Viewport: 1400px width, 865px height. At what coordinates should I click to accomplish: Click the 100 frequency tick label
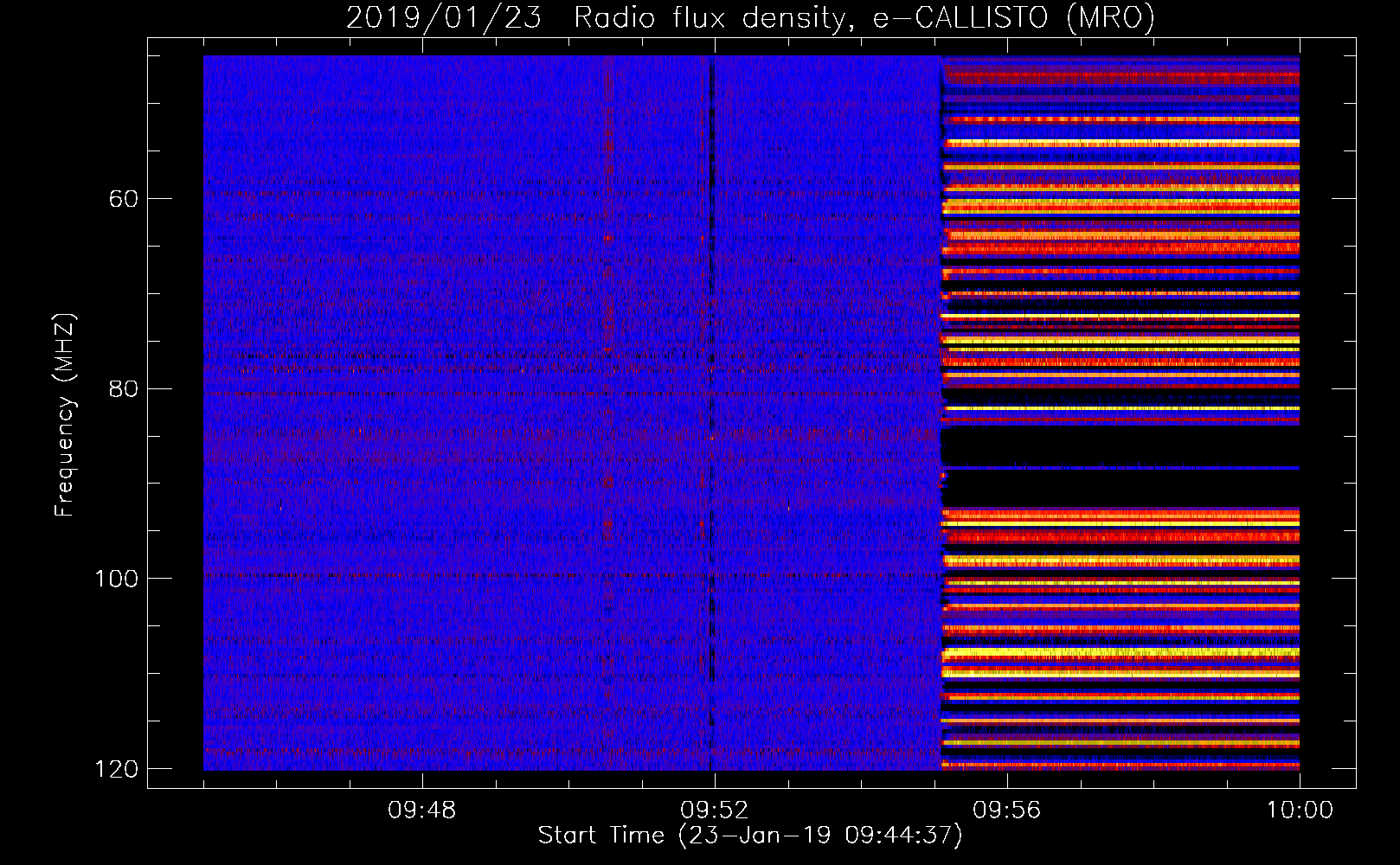click(x=116, y=578)
